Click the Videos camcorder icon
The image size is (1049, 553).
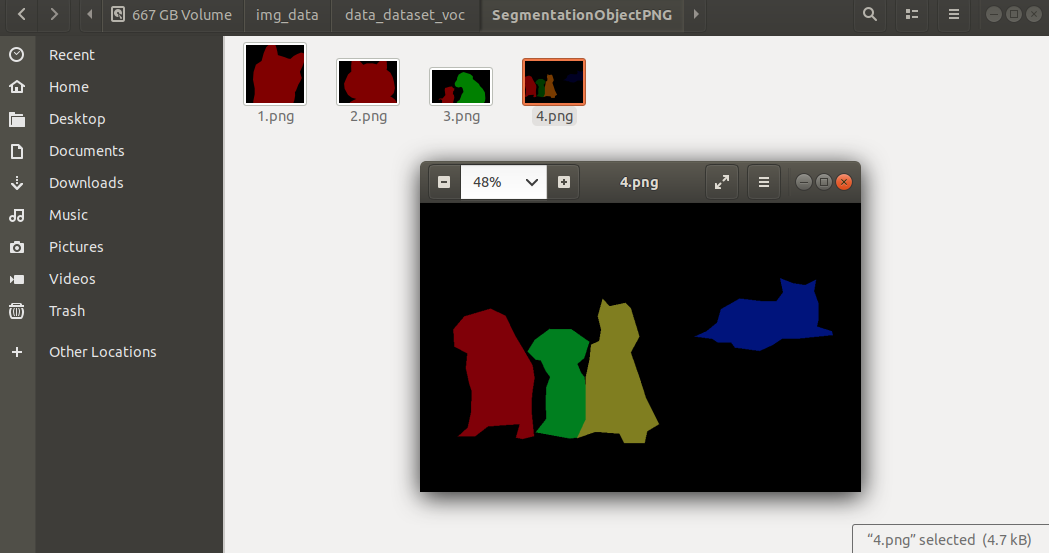click(17, 280)
